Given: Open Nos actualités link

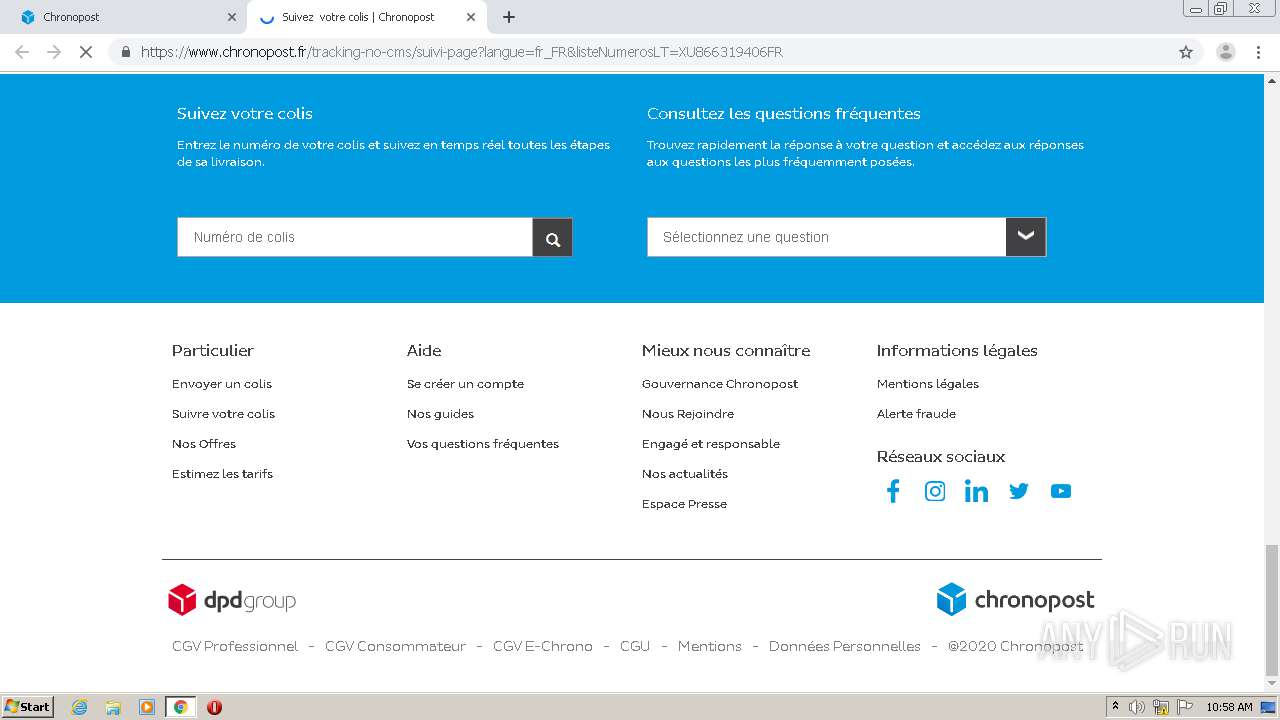Looking at the screenshot, I should (685, 474).
